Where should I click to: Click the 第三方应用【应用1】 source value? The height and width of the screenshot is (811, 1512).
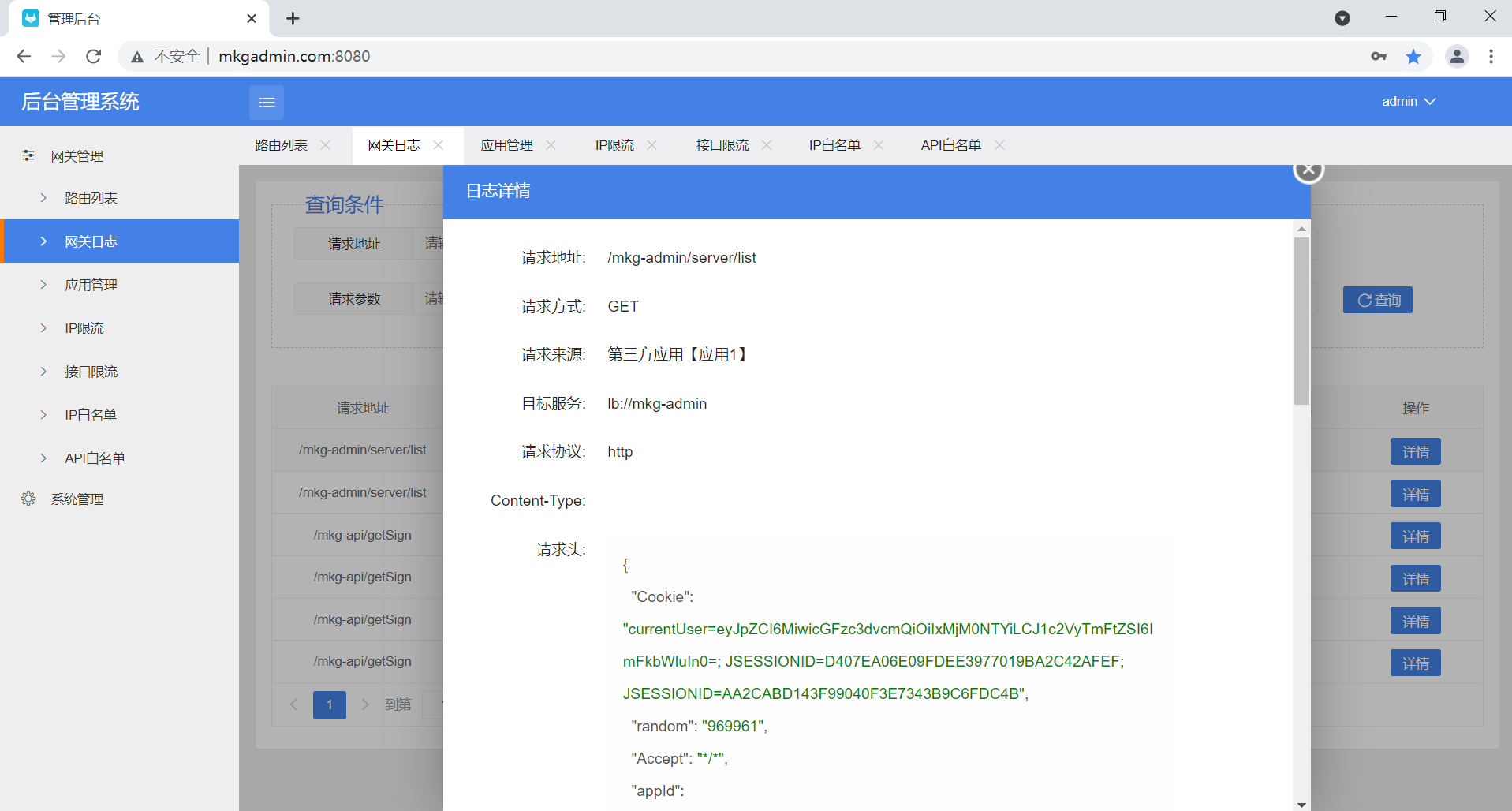tap(678, 355)
